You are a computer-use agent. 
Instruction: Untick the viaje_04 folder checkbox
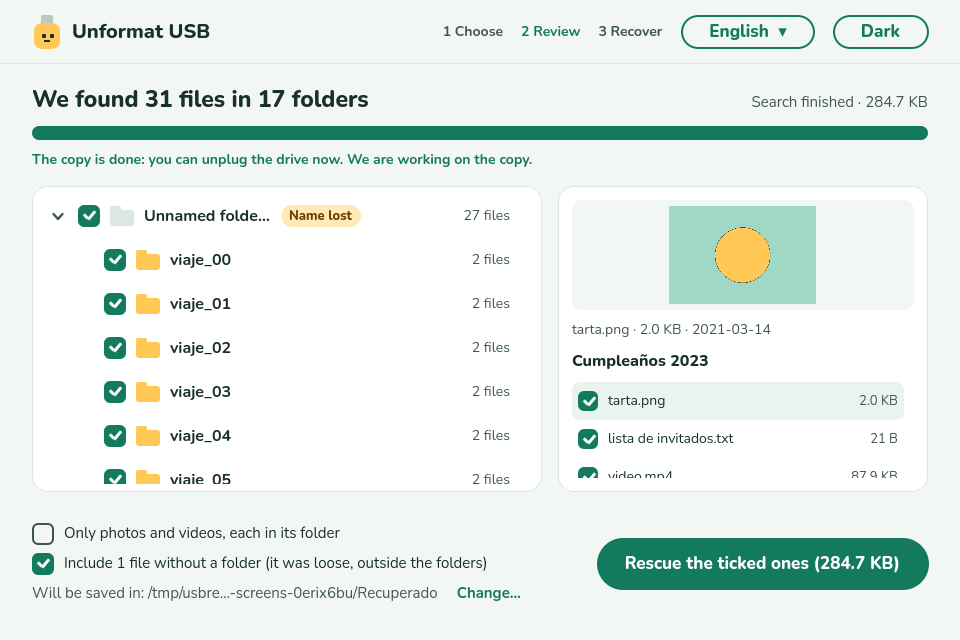pyautogui.click(x=115, y=436)
